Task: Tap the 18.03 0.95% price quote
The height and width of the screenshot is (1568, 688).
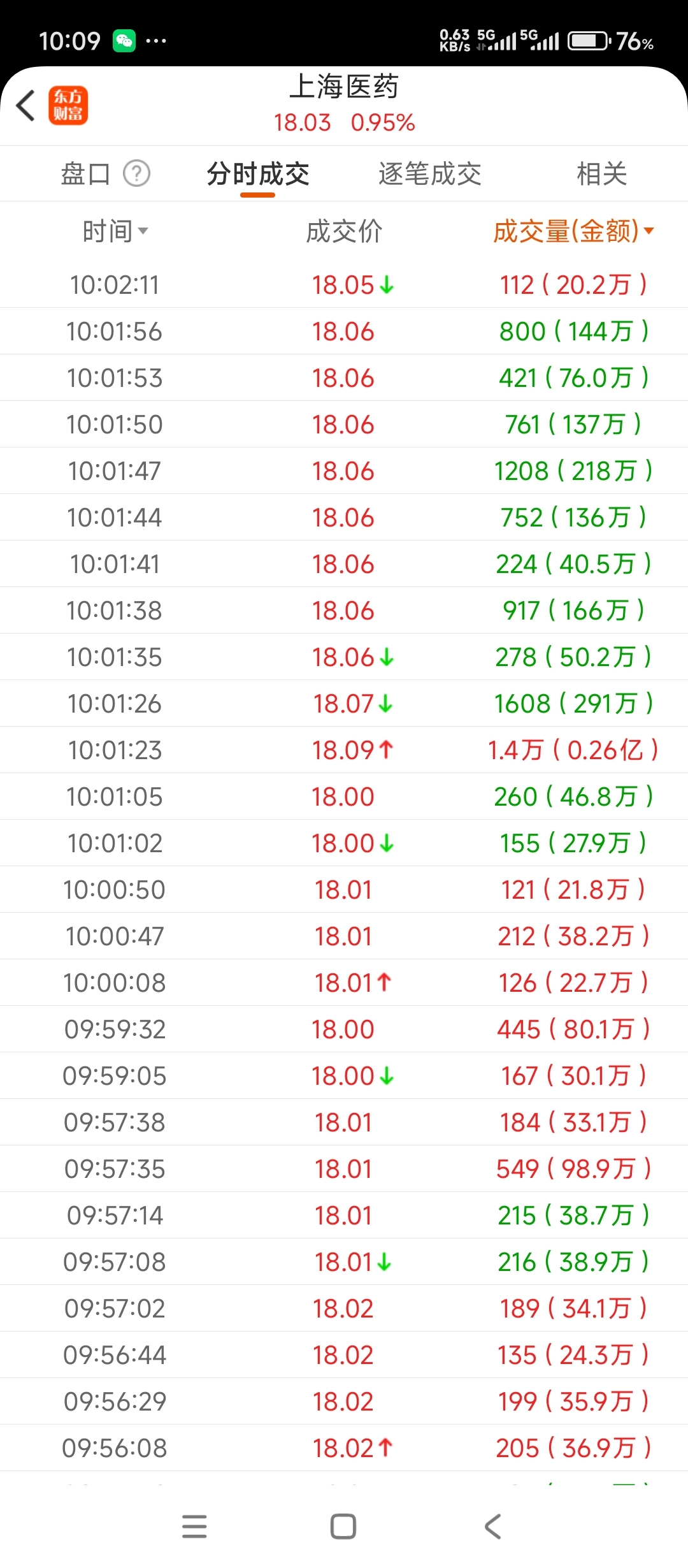Action: click(344, 122)
